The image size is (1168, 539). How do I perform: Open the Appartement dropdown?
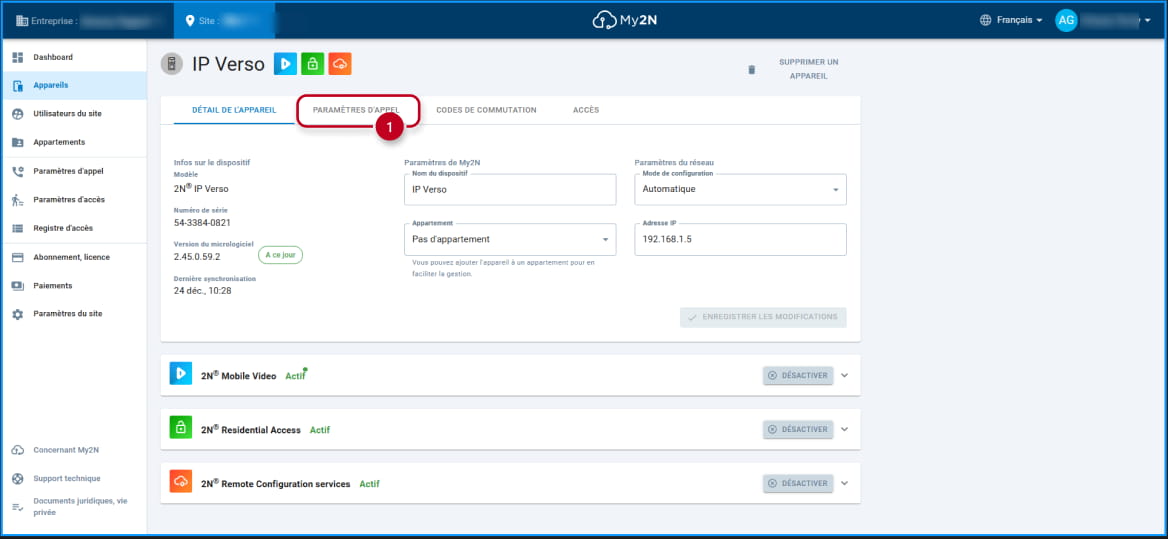tap(510, 240)
